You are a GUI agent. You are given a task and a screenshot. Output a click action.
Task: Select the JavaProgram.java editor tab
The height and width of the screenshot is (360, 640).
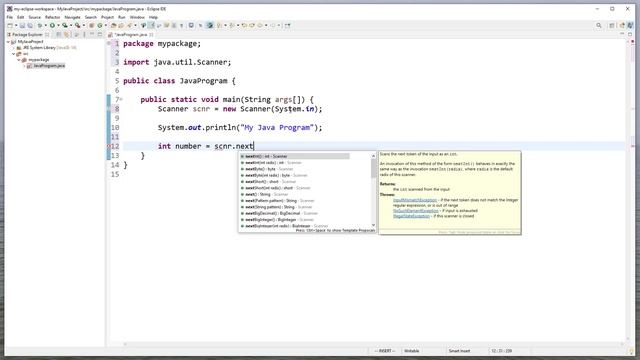(130, 35)
